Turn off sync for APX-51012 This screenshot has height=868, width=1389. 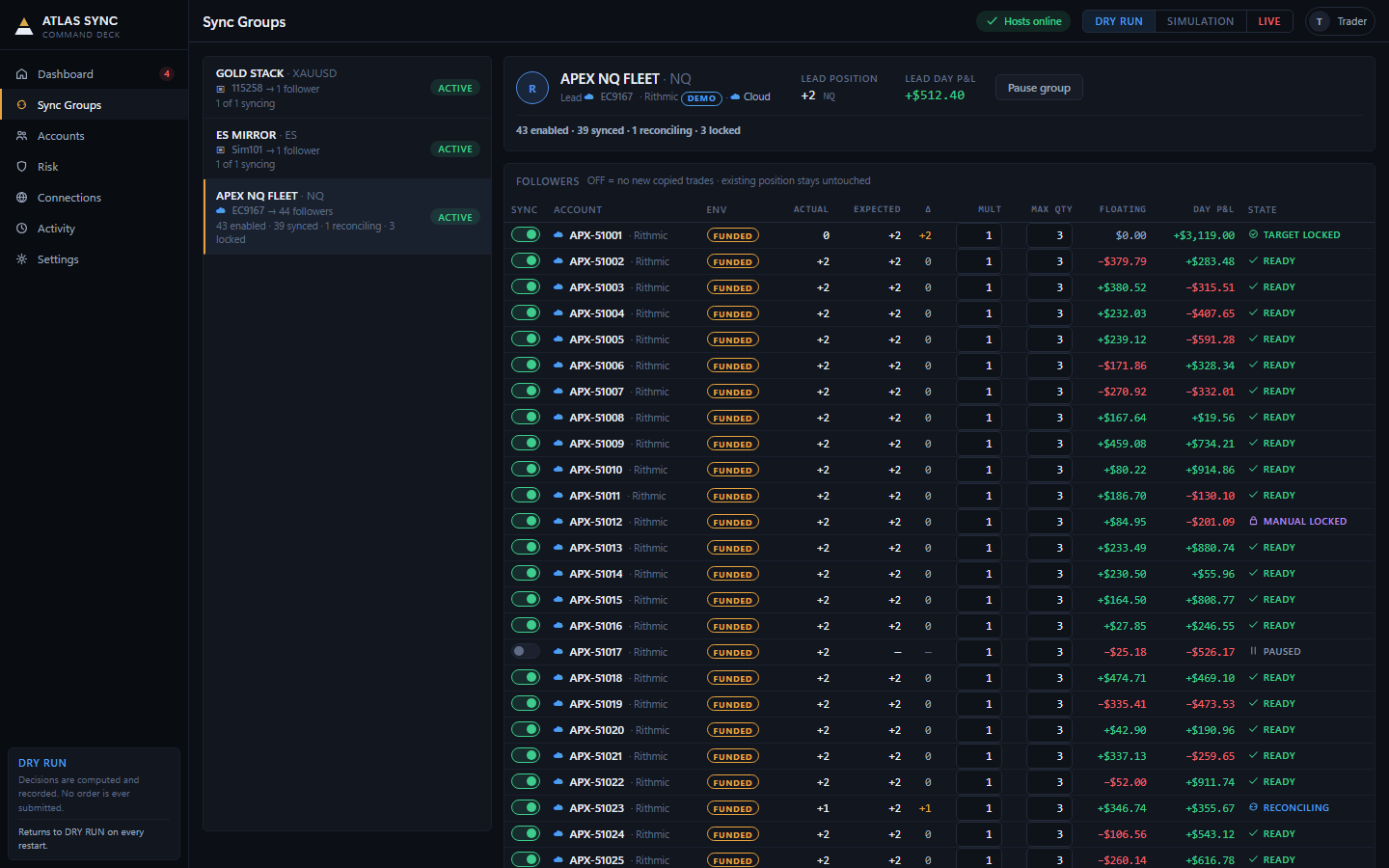[x=526, y=521]
